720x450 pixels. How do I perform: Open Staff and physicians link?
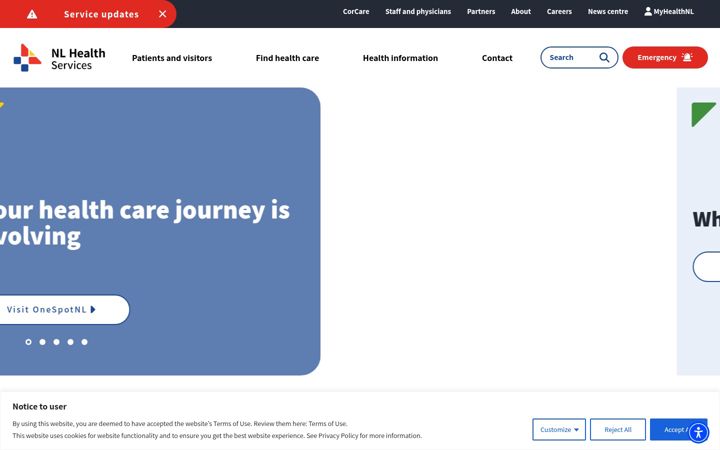[x=418, y=11]
